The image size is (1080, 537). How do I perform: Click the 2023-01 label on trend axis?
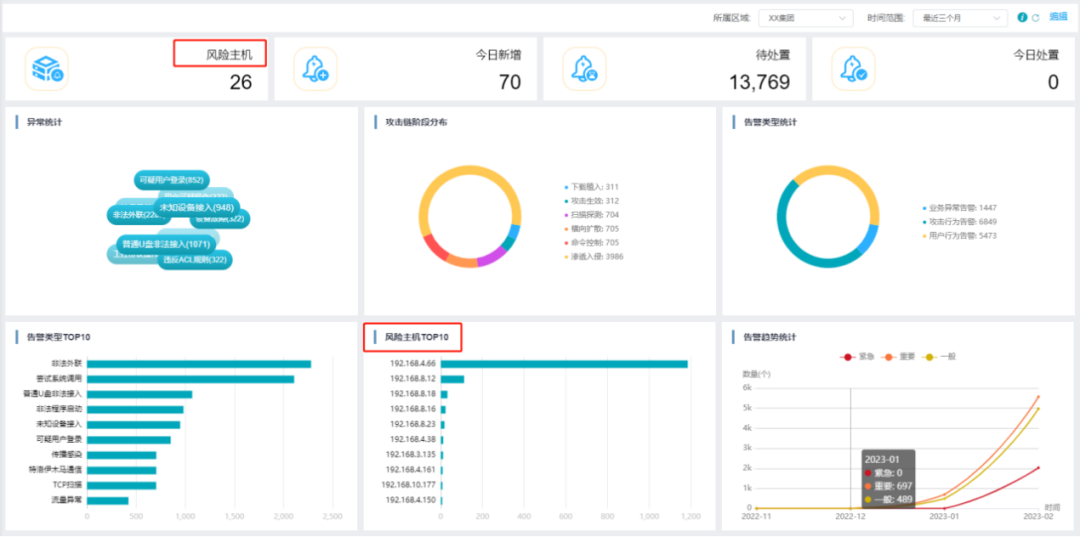944,516
